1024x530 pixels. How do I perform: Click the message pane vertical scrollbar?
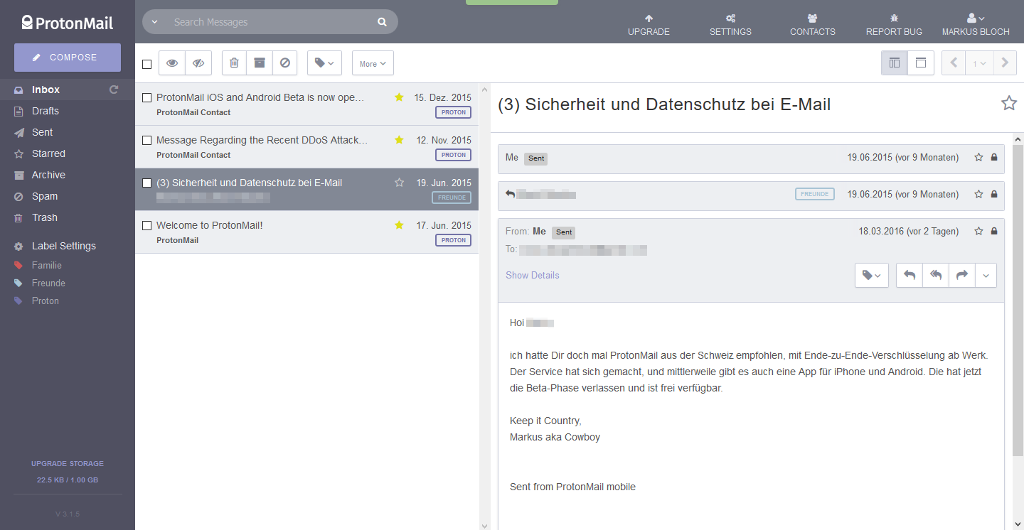pos(1017,300)
